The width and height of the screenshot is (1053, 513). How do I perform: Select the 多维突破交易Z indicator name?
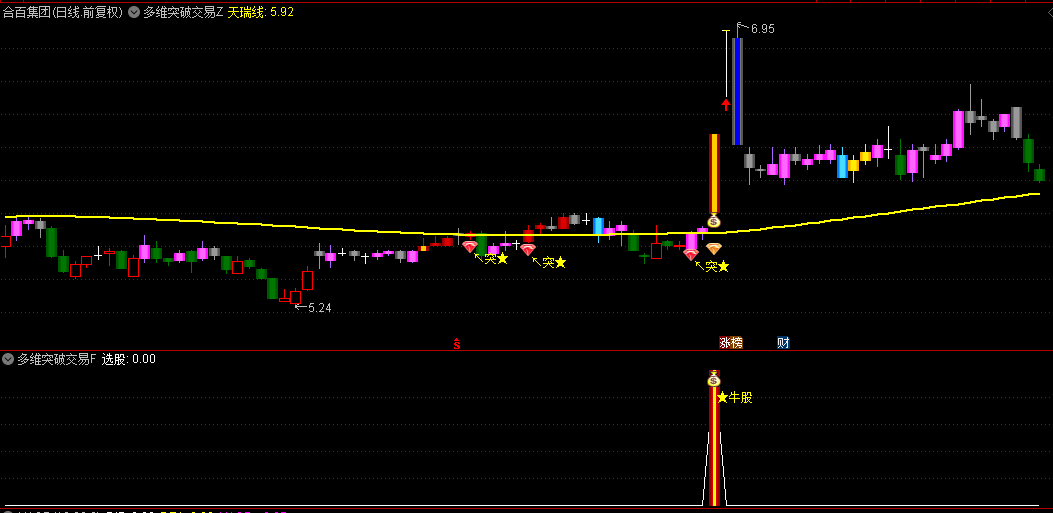pos(183,12)
